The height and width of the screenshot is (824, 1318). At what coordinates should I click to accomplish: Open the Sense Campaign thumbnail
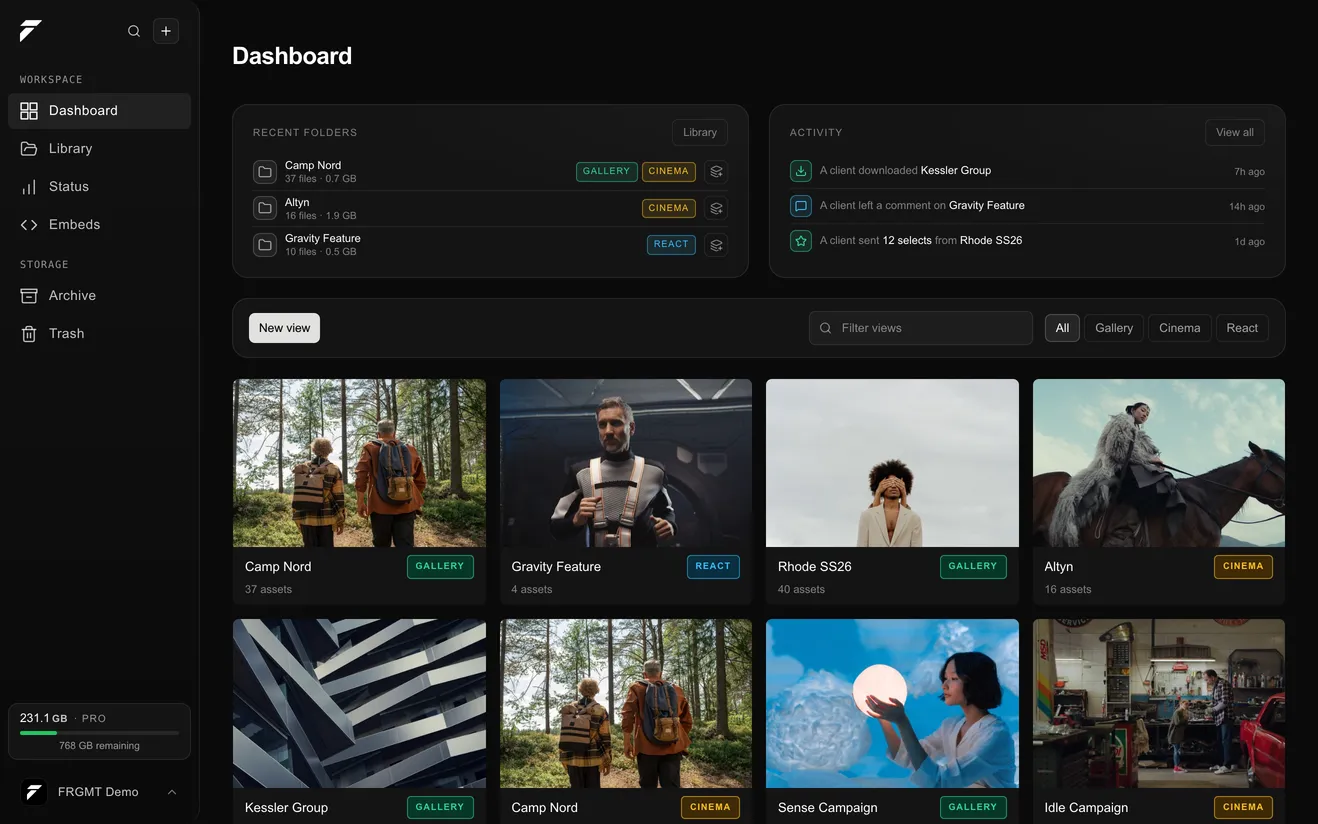tap(892, 703)
